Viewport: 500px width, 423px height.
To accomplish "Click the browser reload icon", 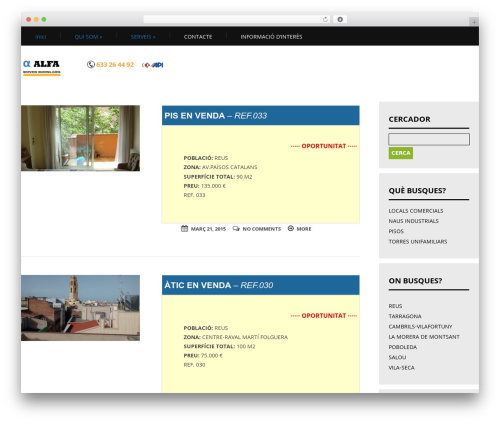I will point(325,19).
